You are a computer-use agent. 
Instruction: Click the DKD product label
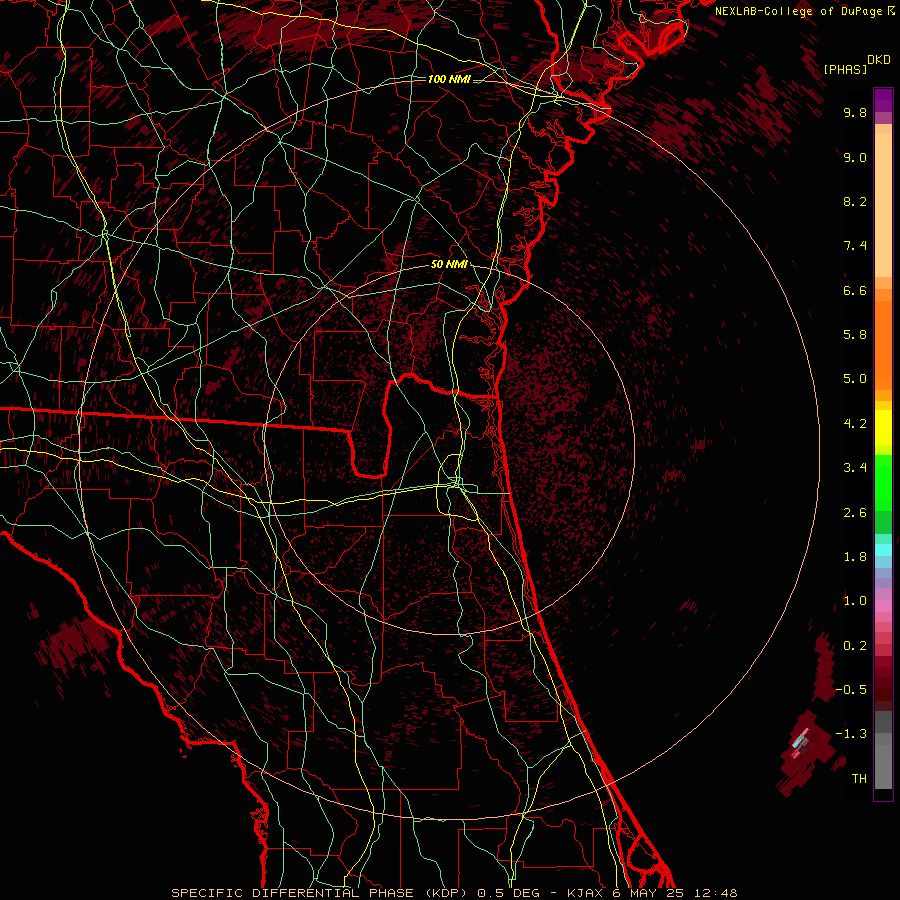(879, 60)
